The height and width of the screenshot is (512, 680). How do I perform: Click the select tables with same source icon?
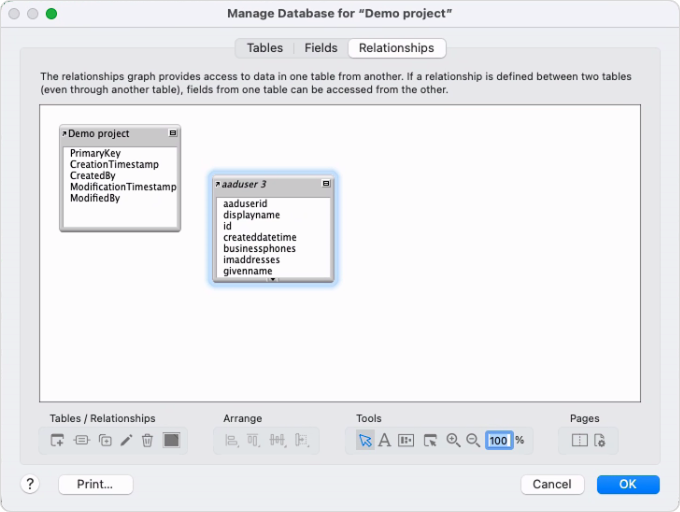406,440
